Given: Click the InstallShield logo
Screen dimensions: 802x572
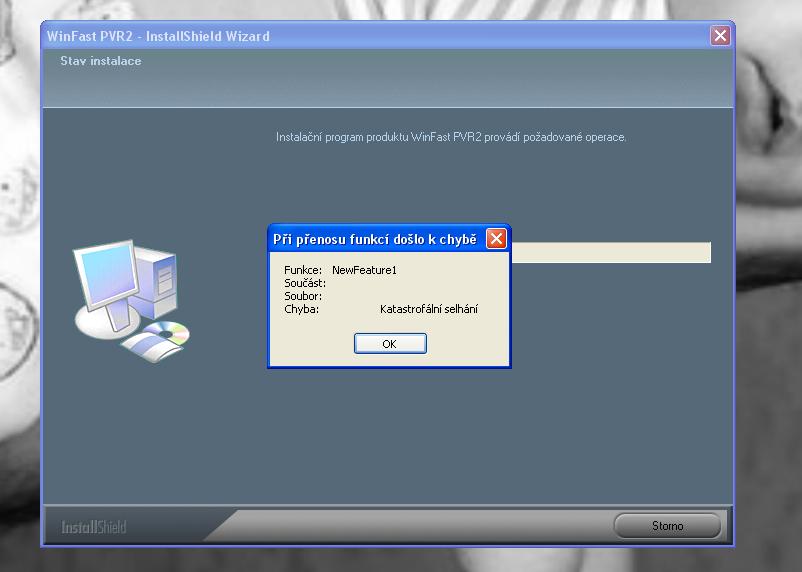Looking at the screenshot, I should point(94,527).
